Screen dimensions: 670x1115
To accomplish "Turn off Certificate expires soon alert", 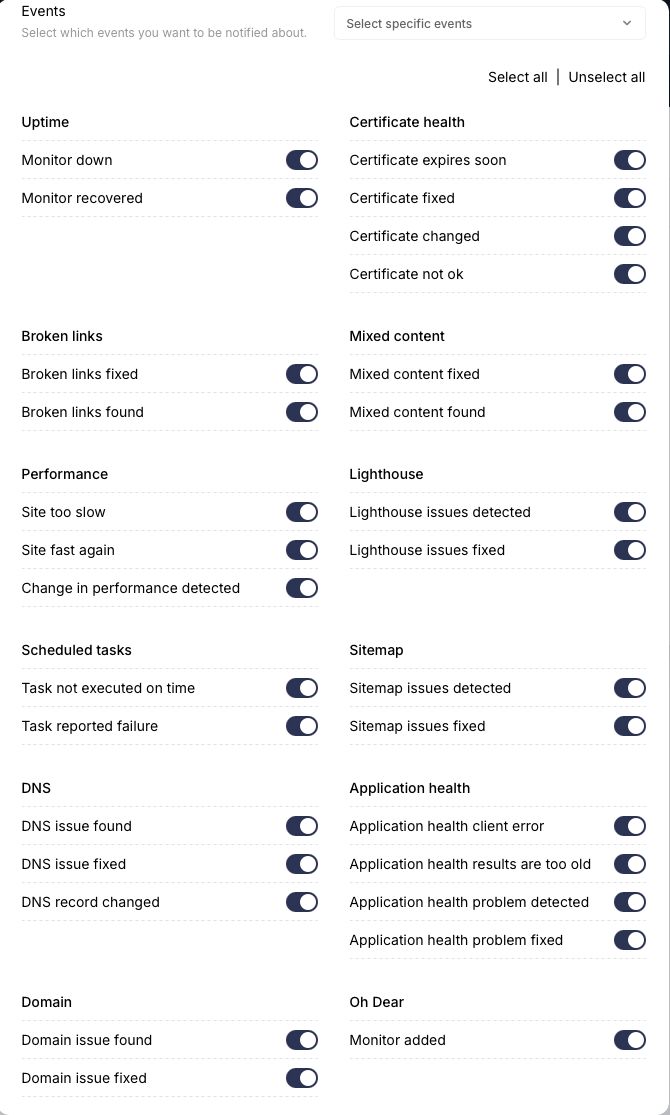I will pyautogui.click(x=630, y=160).
